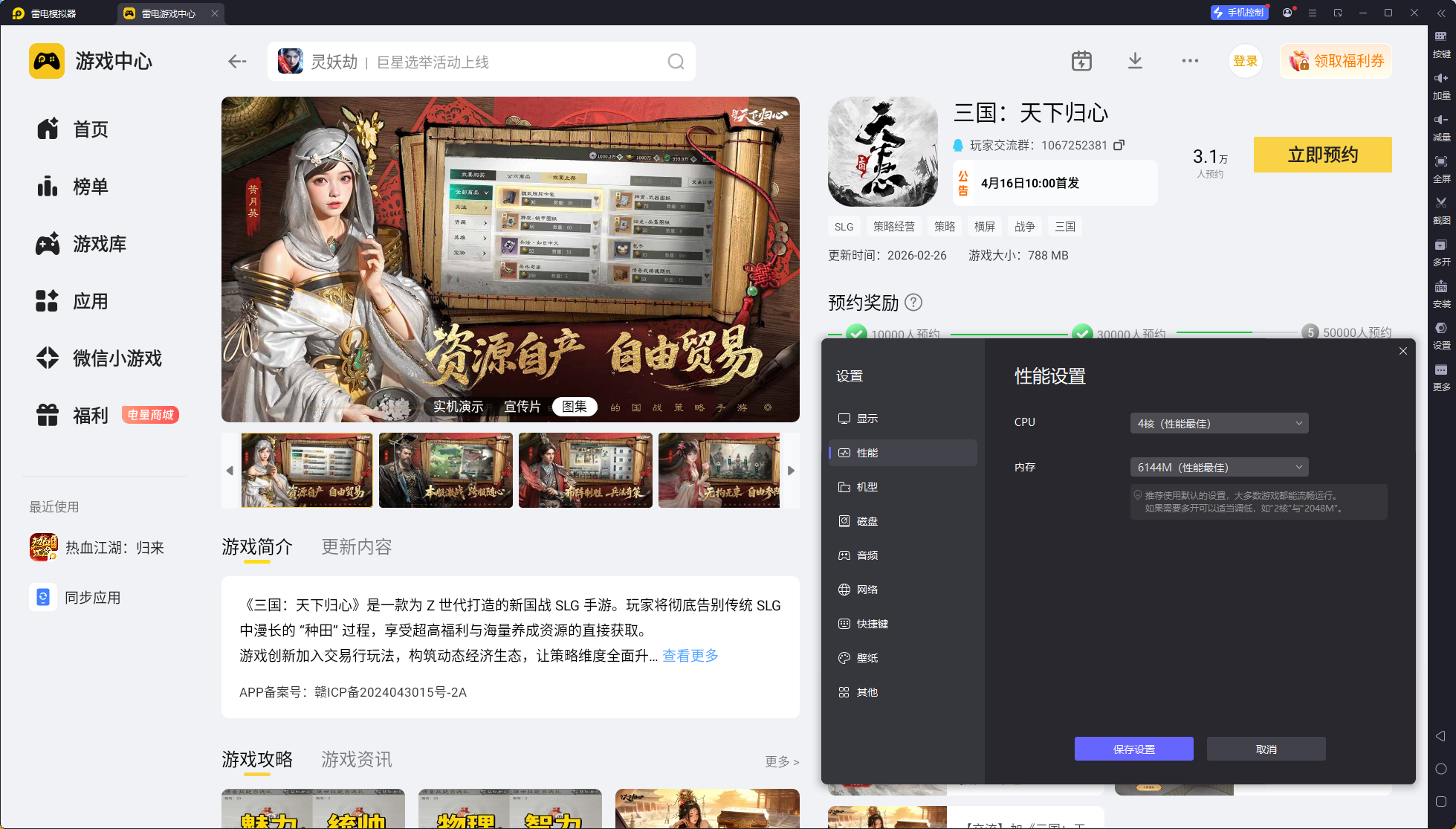Open the calendar reservations icon
1456x829 pixels.
1081,61
